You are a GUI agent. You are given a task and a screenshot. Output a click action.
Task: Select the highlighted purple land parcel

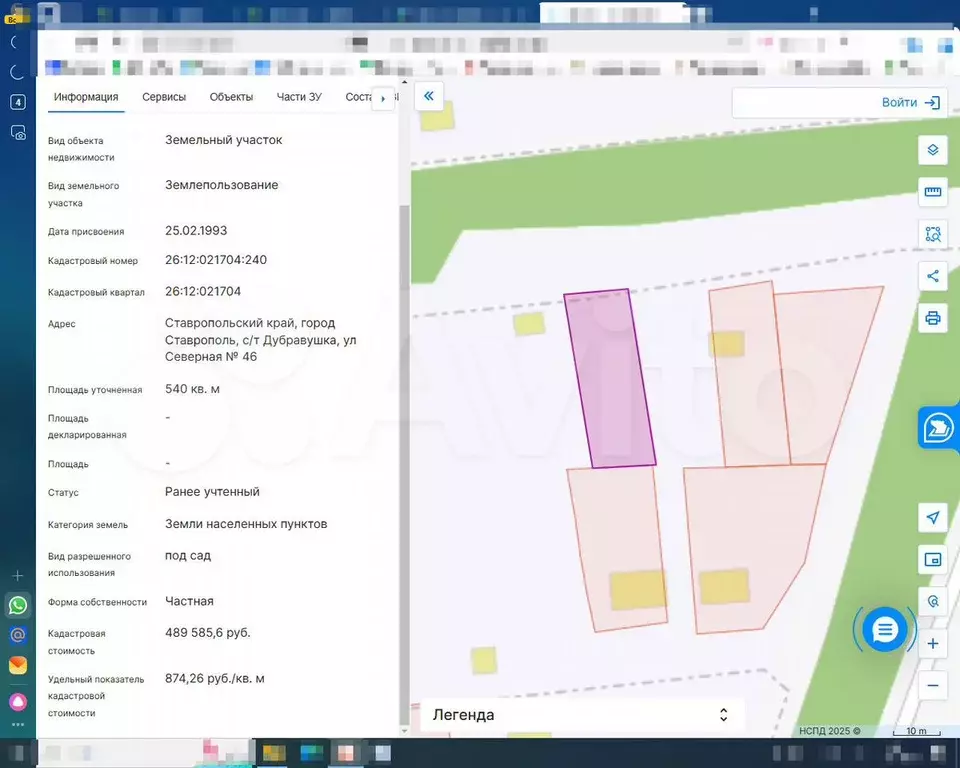coord(610,378)
